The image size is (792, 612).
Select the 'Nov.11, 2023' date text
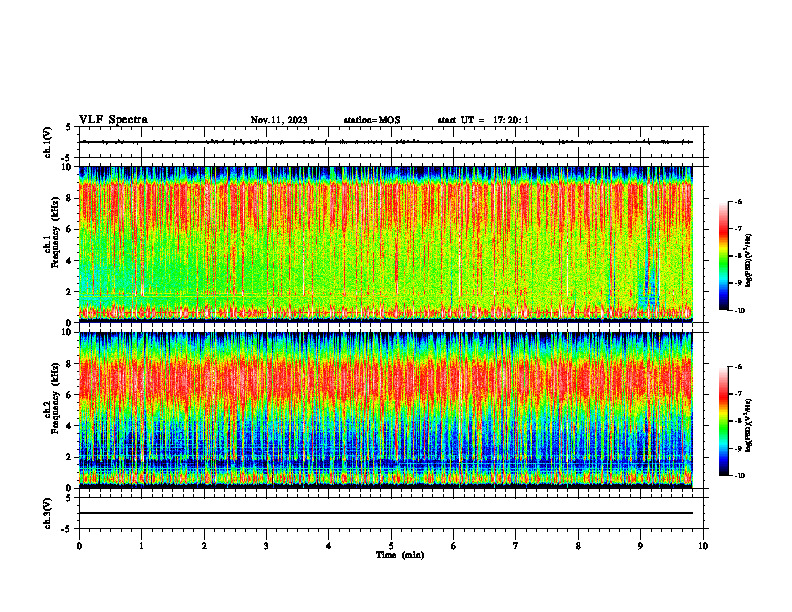(279, 120)
